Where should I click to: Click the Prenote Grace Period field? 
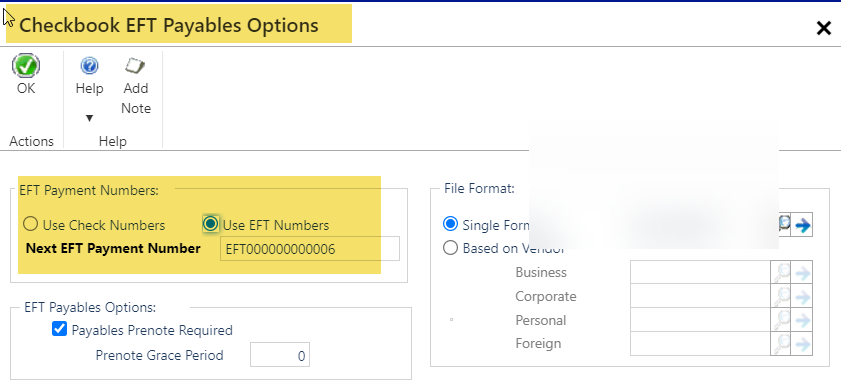pos(279,356)
